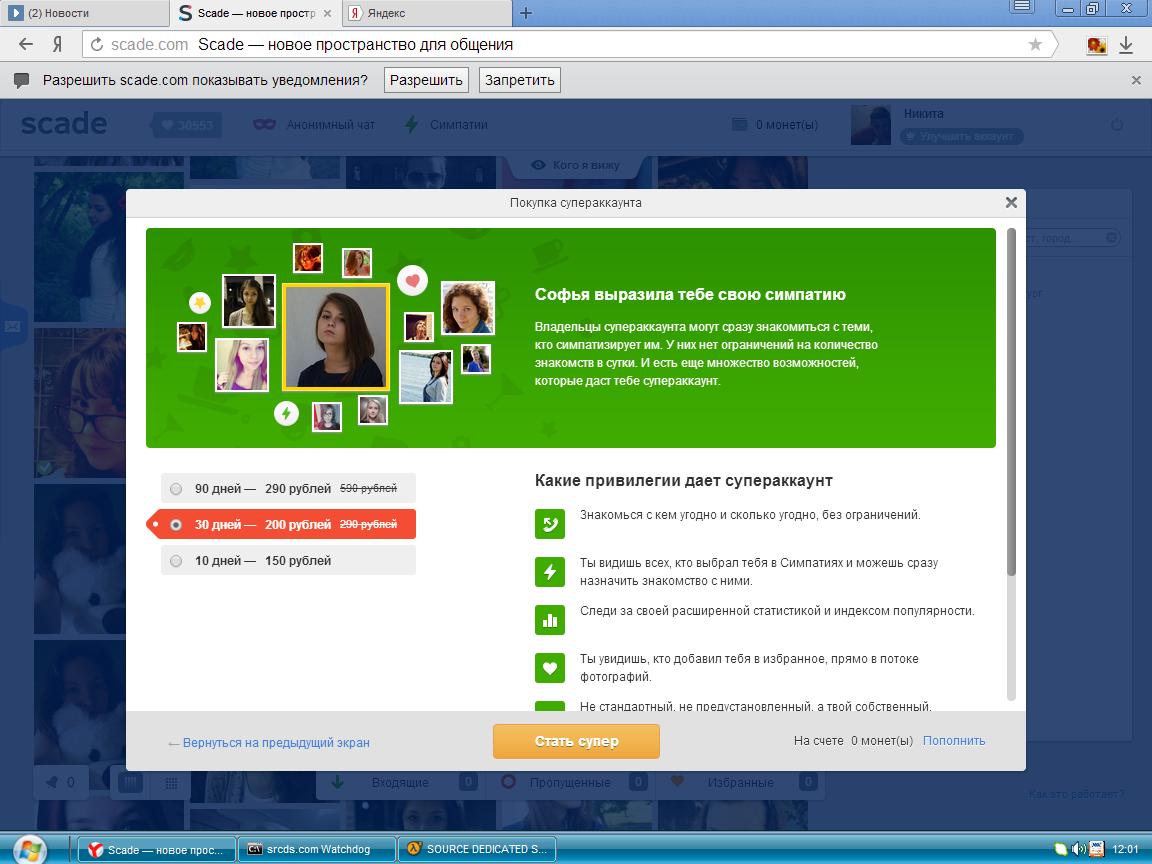1152x864 pixels.
Task: Go back with the browser arrow
Action: click(26, 44)
